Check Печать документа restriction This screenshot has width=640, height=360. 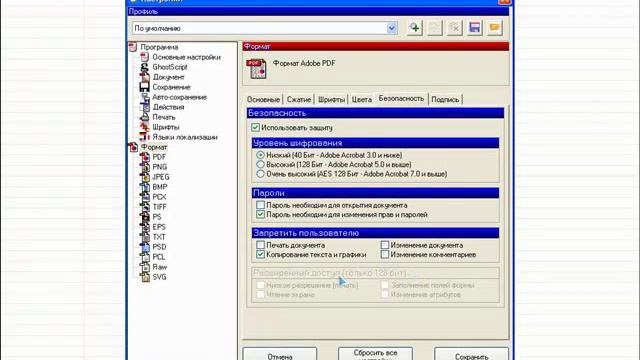[260, 245]
